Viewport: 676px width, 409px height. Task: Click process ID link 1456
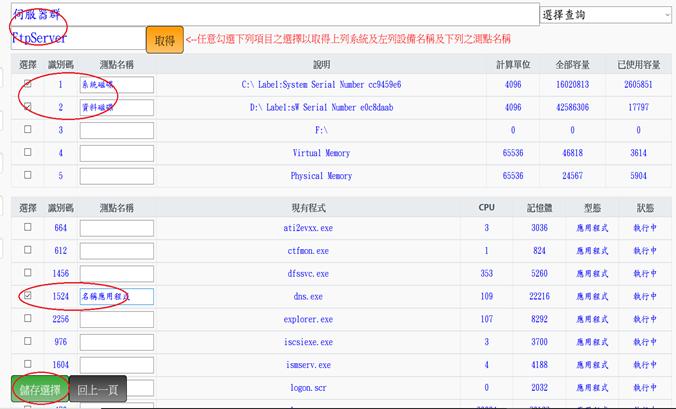61,273
